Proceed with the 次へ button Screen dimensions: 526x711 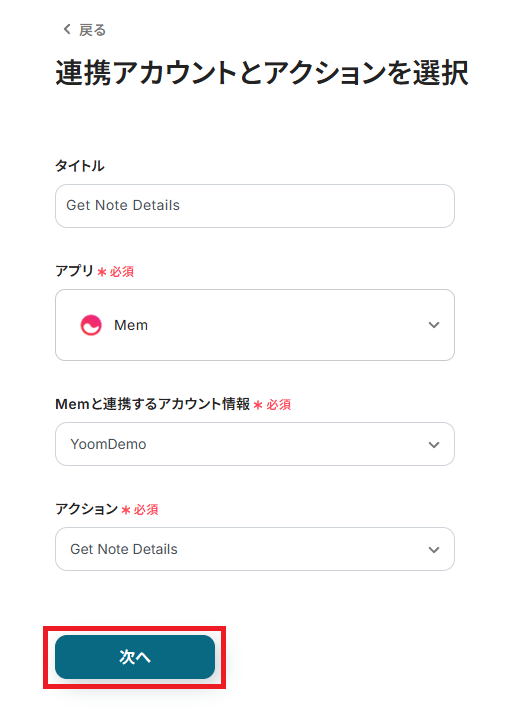(x=135, y=657)
